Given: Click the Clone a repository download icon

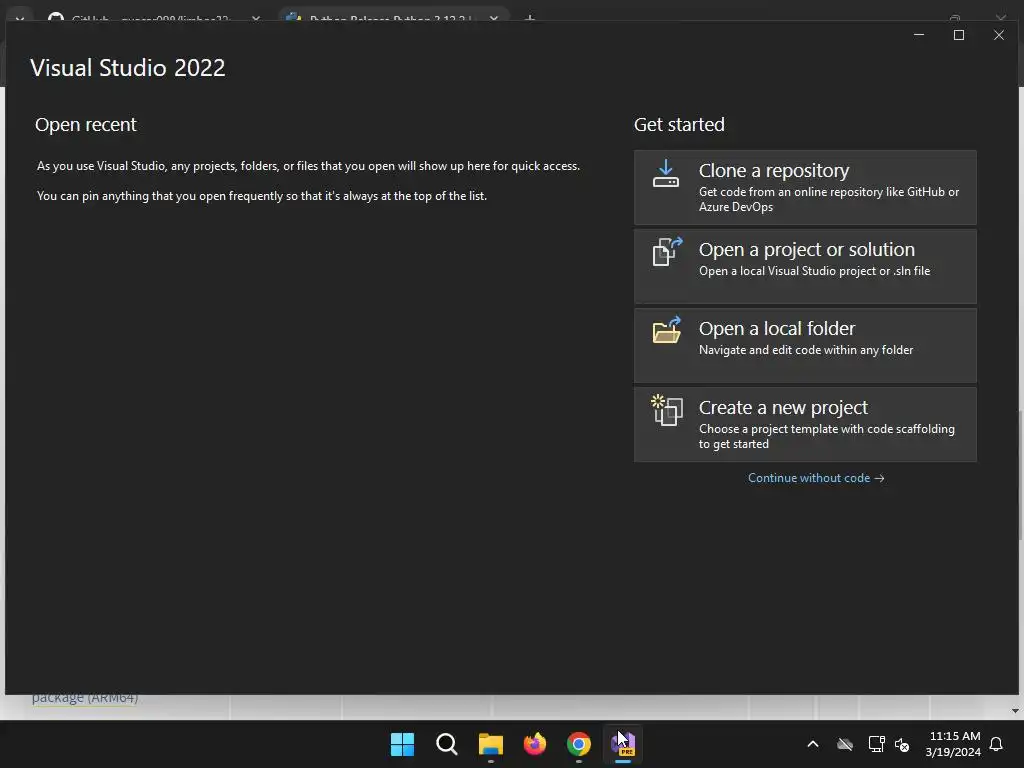Looking at the screenshot, I should pyautogui.click(x=665, y=174).
